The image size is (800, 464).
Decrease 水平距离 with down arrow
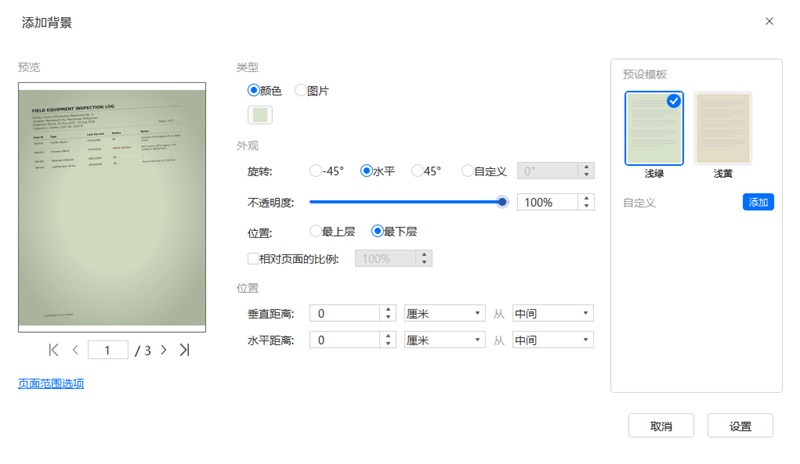[388, 344]
